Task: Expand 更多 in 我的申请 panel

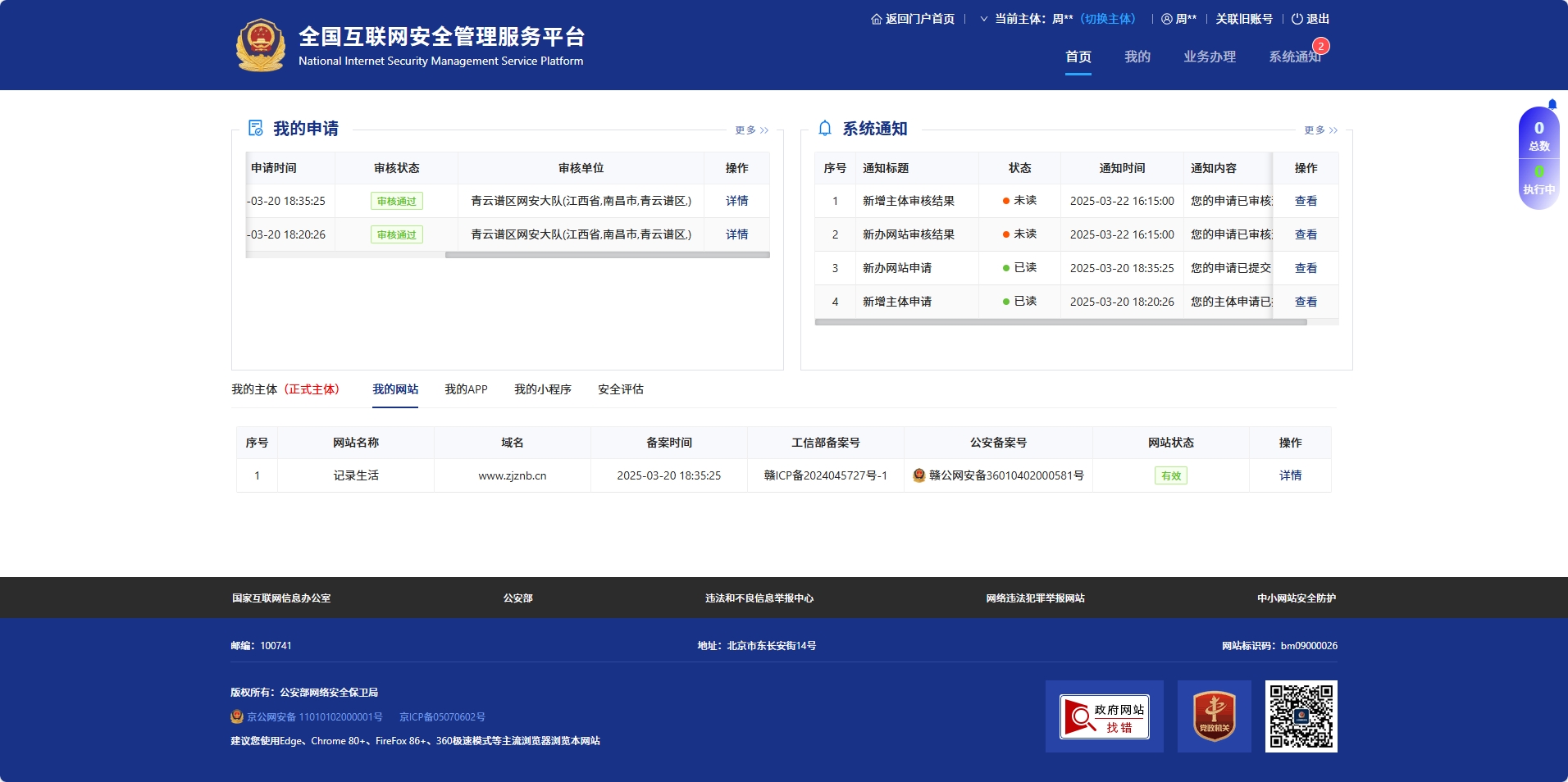Action: coord(751,130)
